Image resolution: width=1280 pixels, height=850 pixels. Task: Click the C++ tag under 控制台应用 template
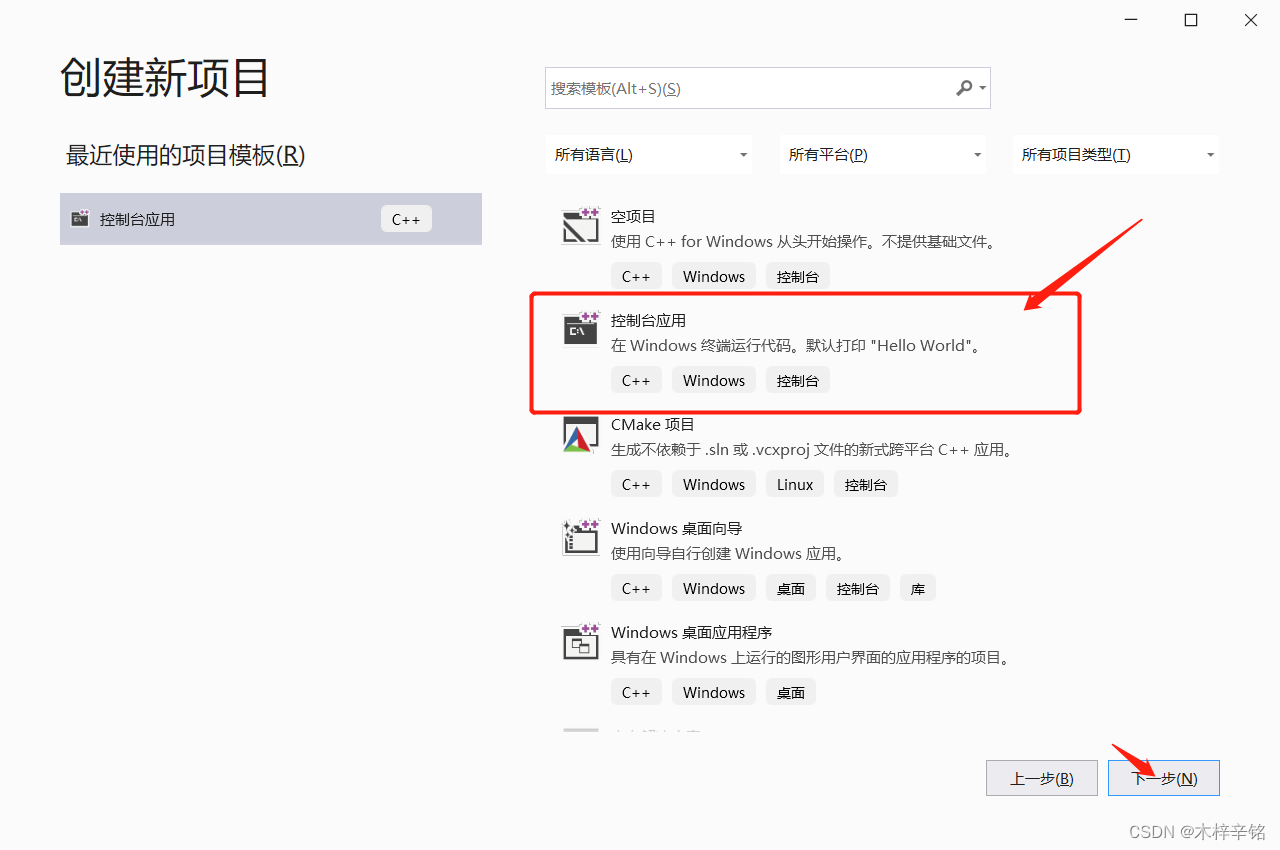636,380
